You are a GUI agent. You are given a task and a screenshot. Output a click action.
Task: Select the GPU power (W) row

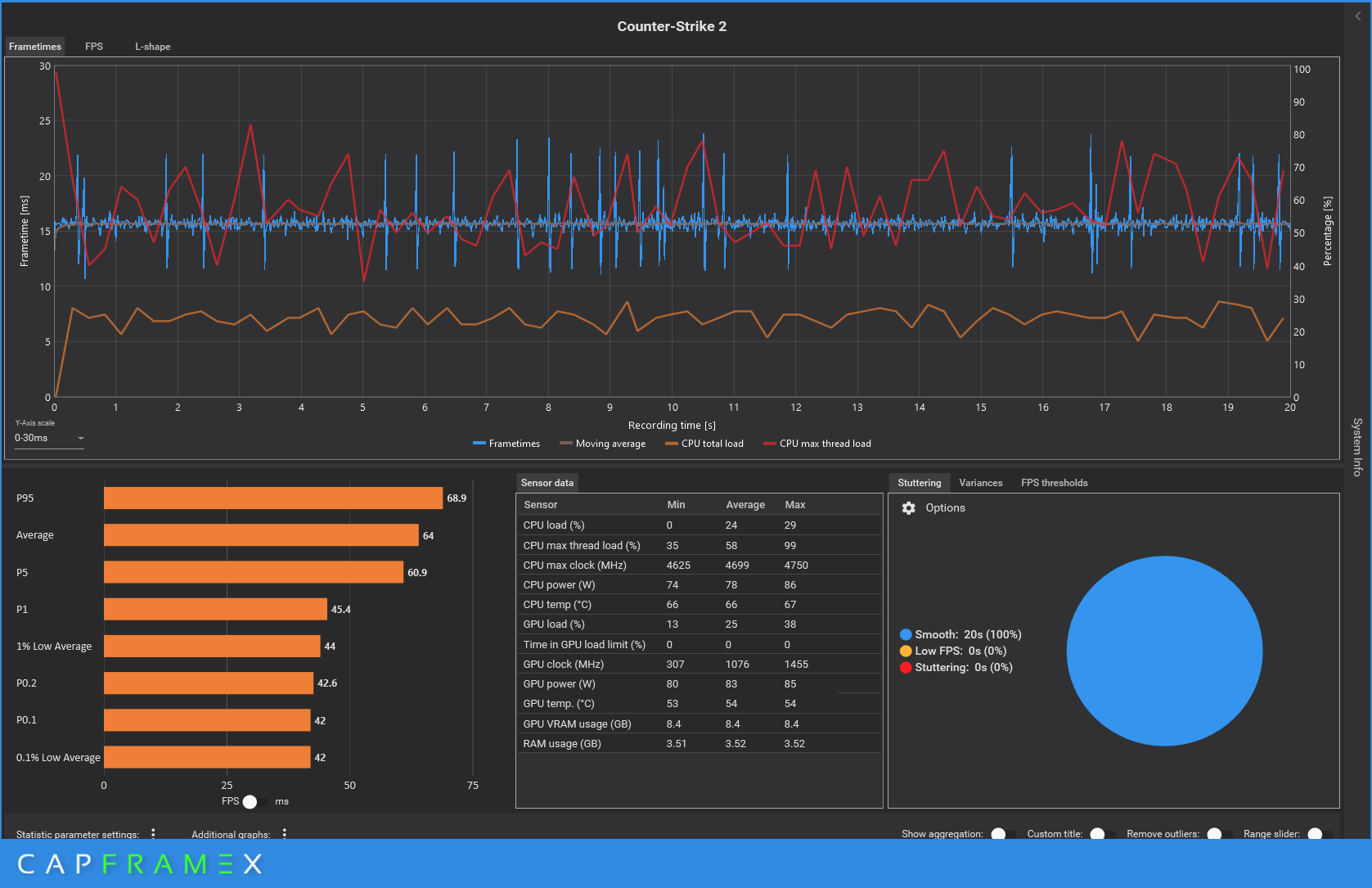tap(699, 684)
